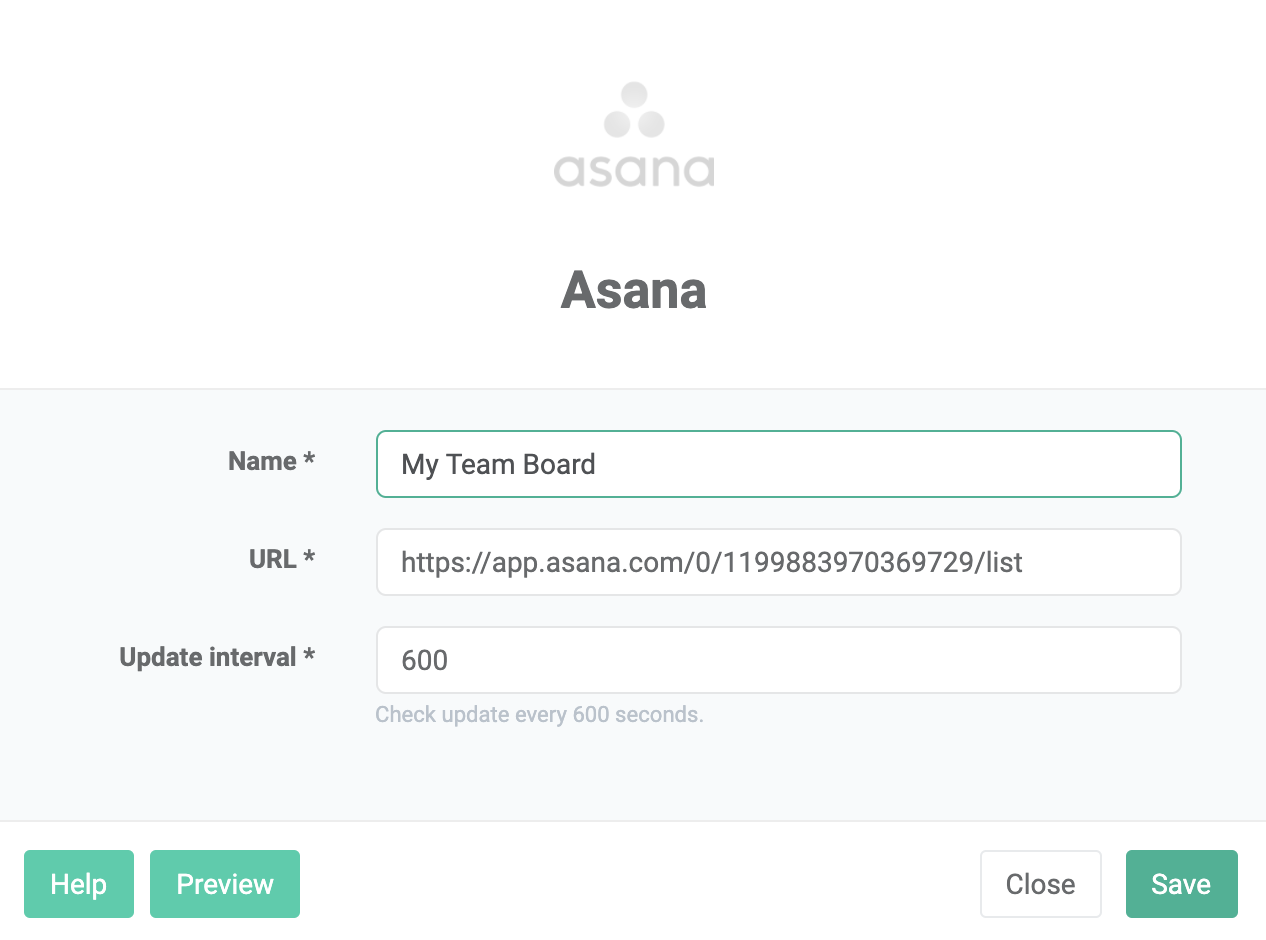Click the top dot of the Asana logo
Image resolution: width=1266 pixels, height=940 pixels.
point(634,95)
